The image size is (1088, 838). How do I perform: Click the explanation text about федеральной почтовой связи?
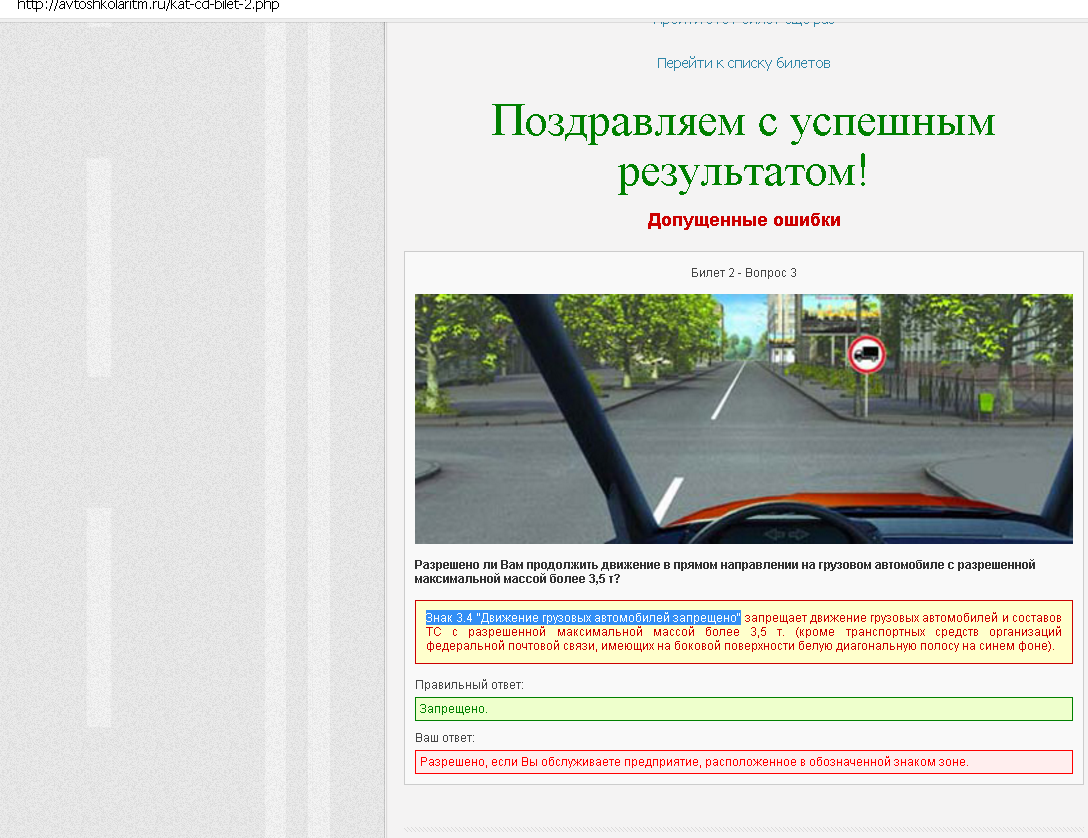(x=740, y=645)
